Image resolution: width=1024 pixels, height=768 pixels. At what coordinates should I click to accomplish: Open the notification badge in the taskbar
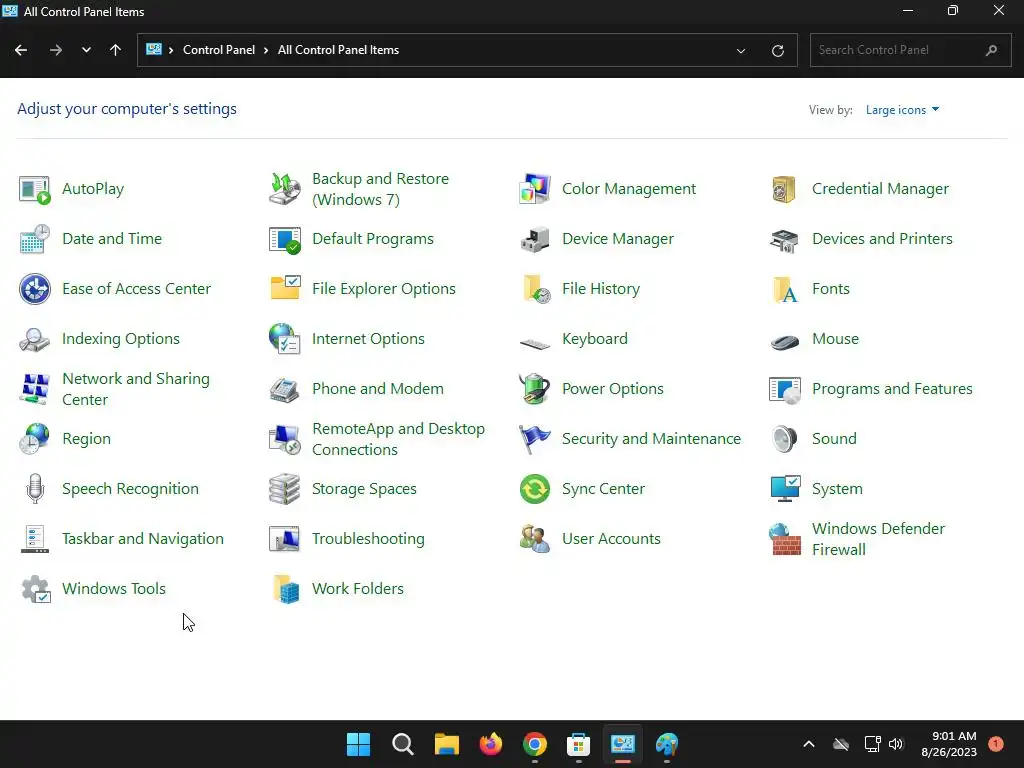point(996,744)
